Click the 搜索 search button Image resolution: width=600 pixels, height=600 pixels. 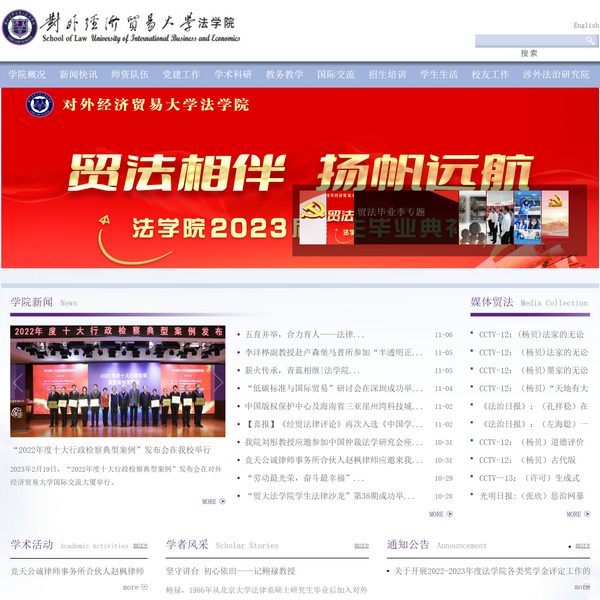click(x=529, y=53)
